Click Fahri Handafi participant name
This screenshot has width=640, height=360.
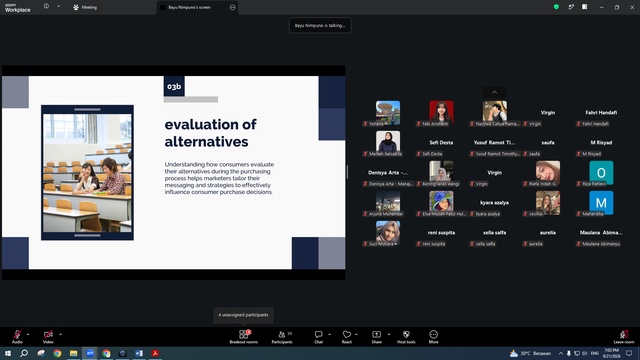[601, 113]
